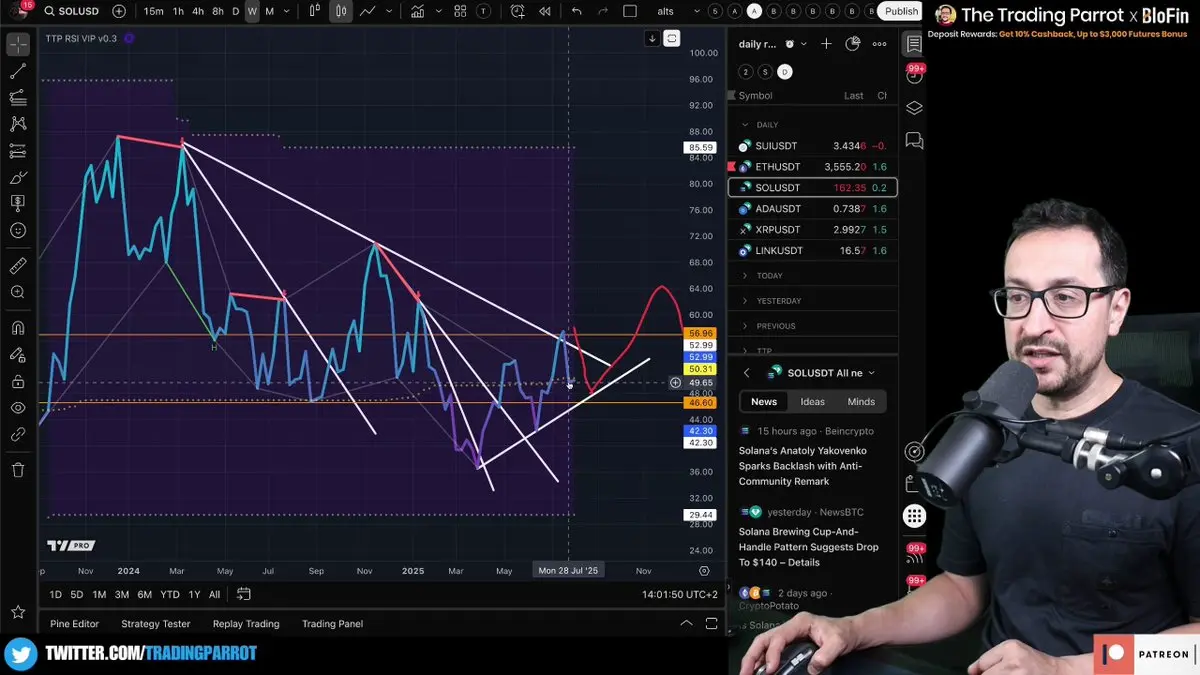Open the Ideas tab
This screenshot has width=1200, height=675.
[x=812, y=402]
